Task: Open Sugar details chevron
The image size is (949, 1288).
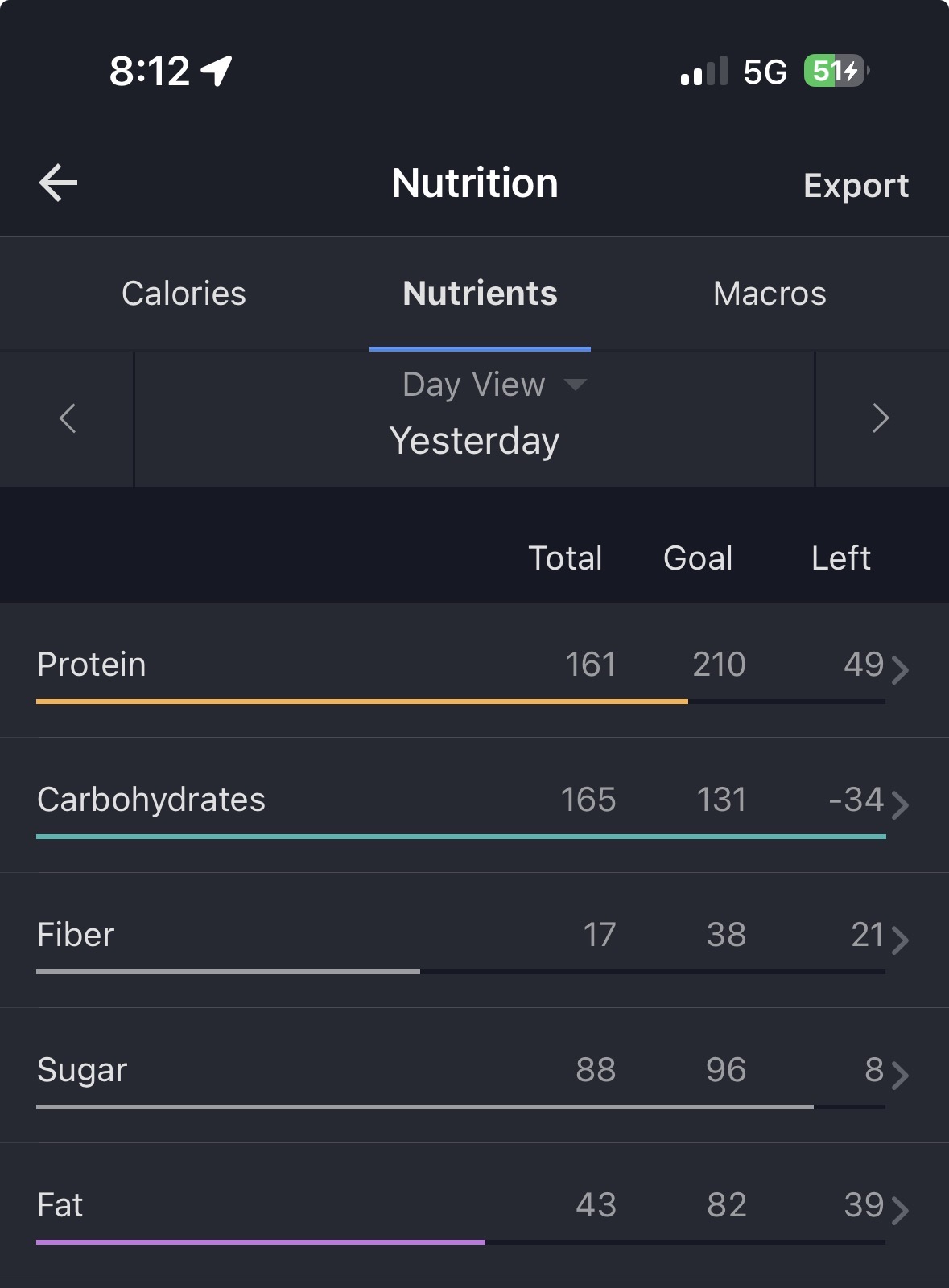Action: tap(901, 1075)
